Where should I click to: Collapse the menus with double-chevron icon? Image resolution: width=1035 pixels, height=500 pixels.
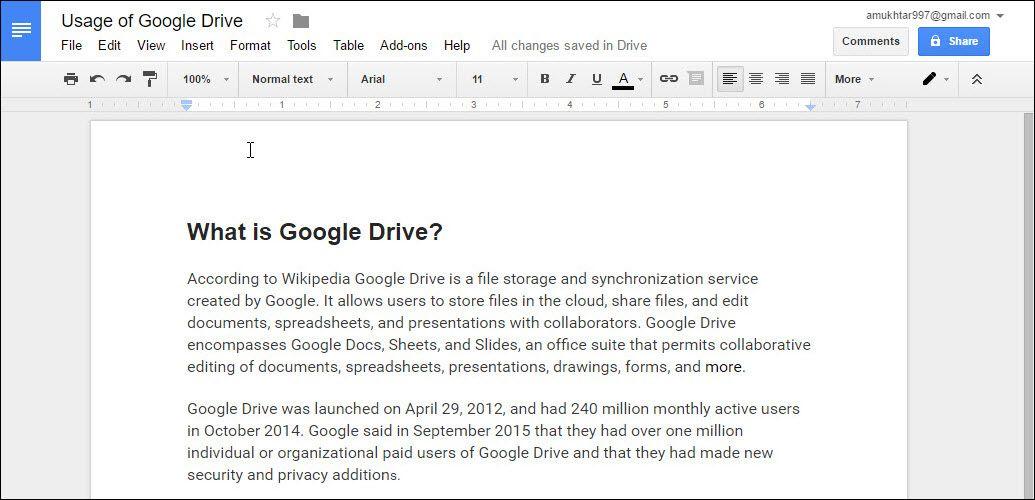(x=977, y=79)
